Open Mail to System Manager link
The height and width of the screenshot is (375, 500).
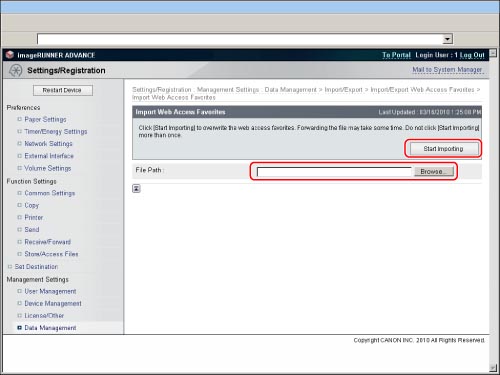pos(447,70)
